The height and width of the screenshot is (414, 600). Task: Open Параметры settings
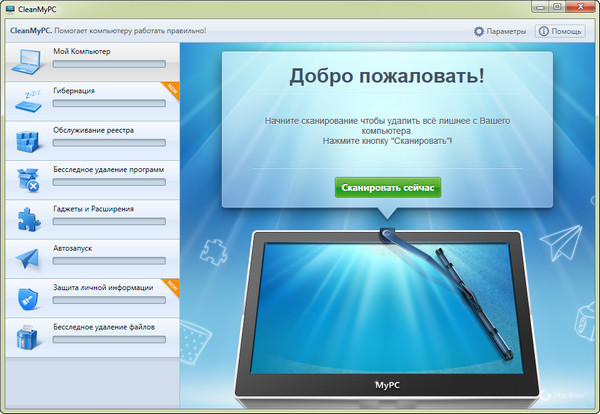(x=500, y=31)
